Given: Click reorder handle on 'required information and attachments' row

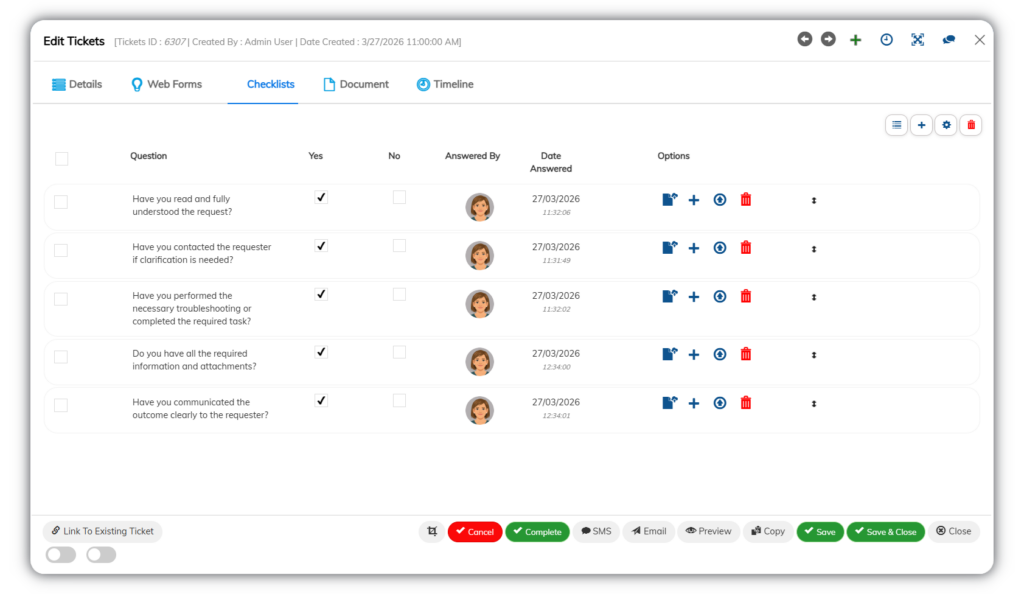Looking at the screenshot, I should (814, 355).
